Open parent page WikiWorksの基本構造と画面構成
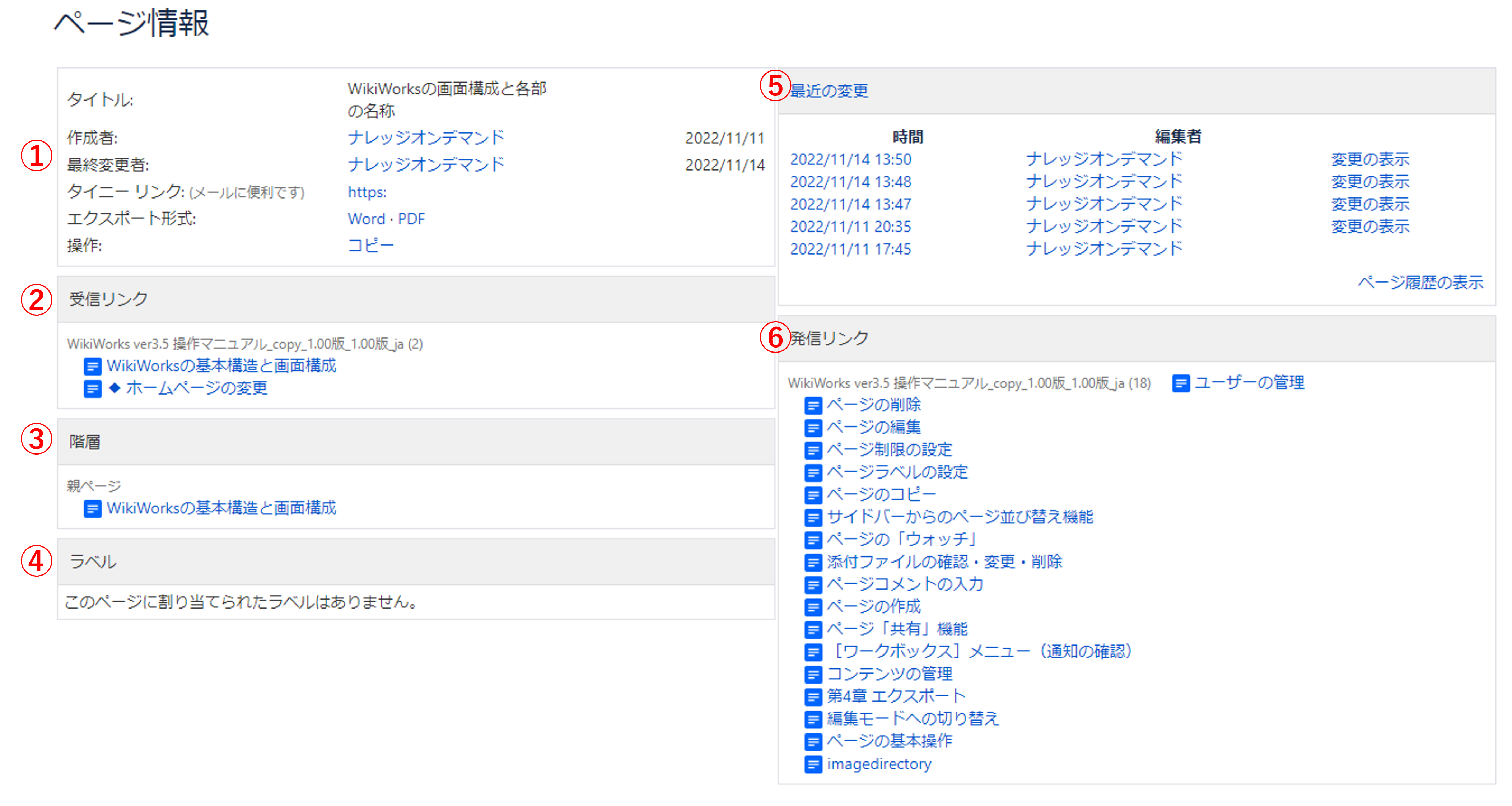1512x806 pixels. point(221,508)
